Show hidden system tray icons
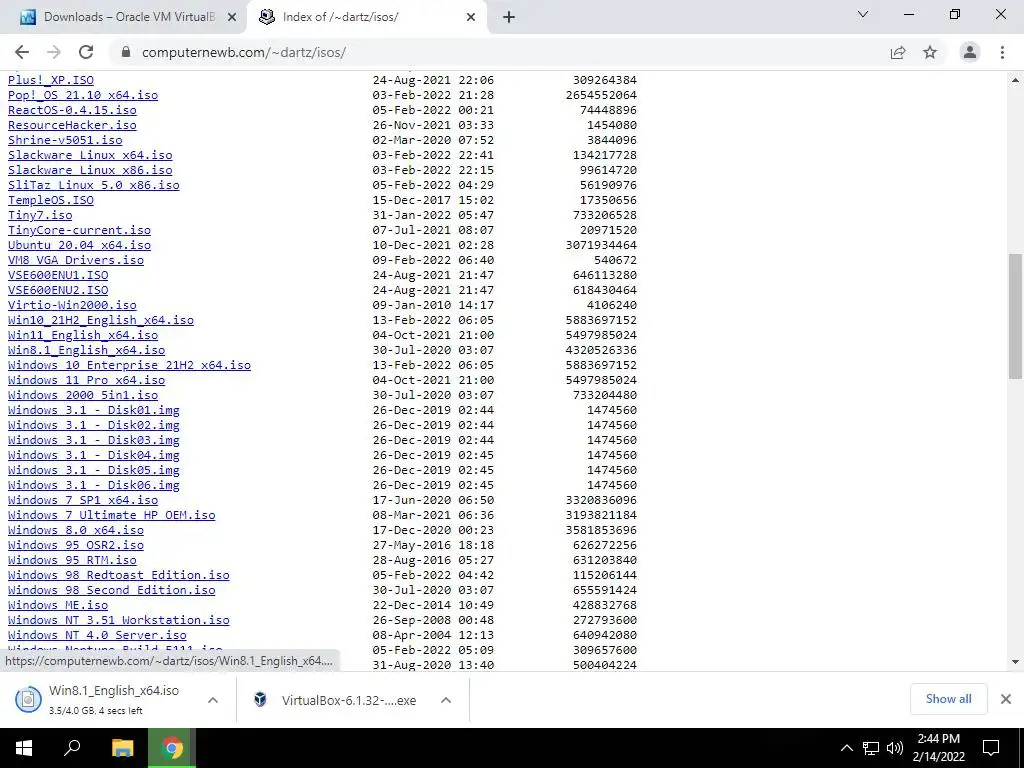Image resolution: width=1024 pixels, height=768 pixels. point(846,748)
